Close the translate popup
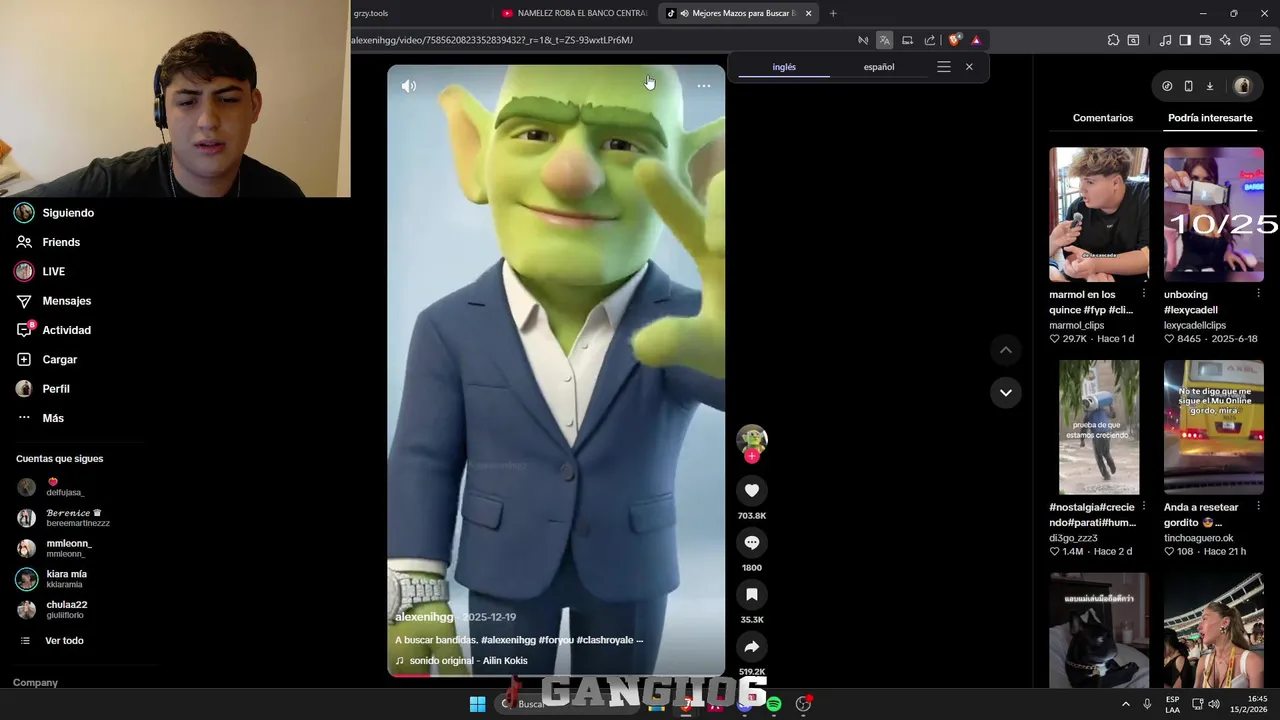 click(x=969, y=67)
